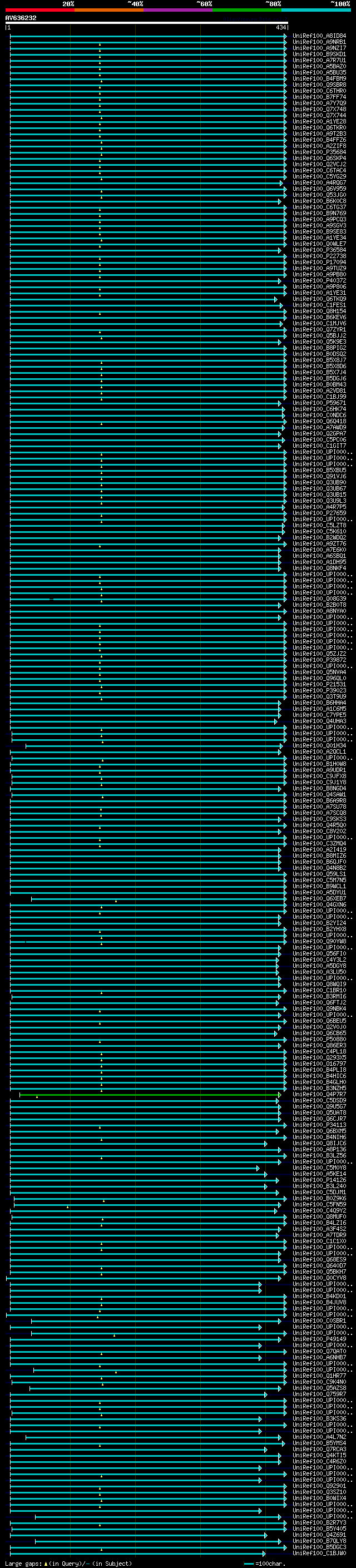The width and height of the screenshot is (356, 1568).
Task: Select hit label UniRef100_B2YI24
Action: point(319,923)
